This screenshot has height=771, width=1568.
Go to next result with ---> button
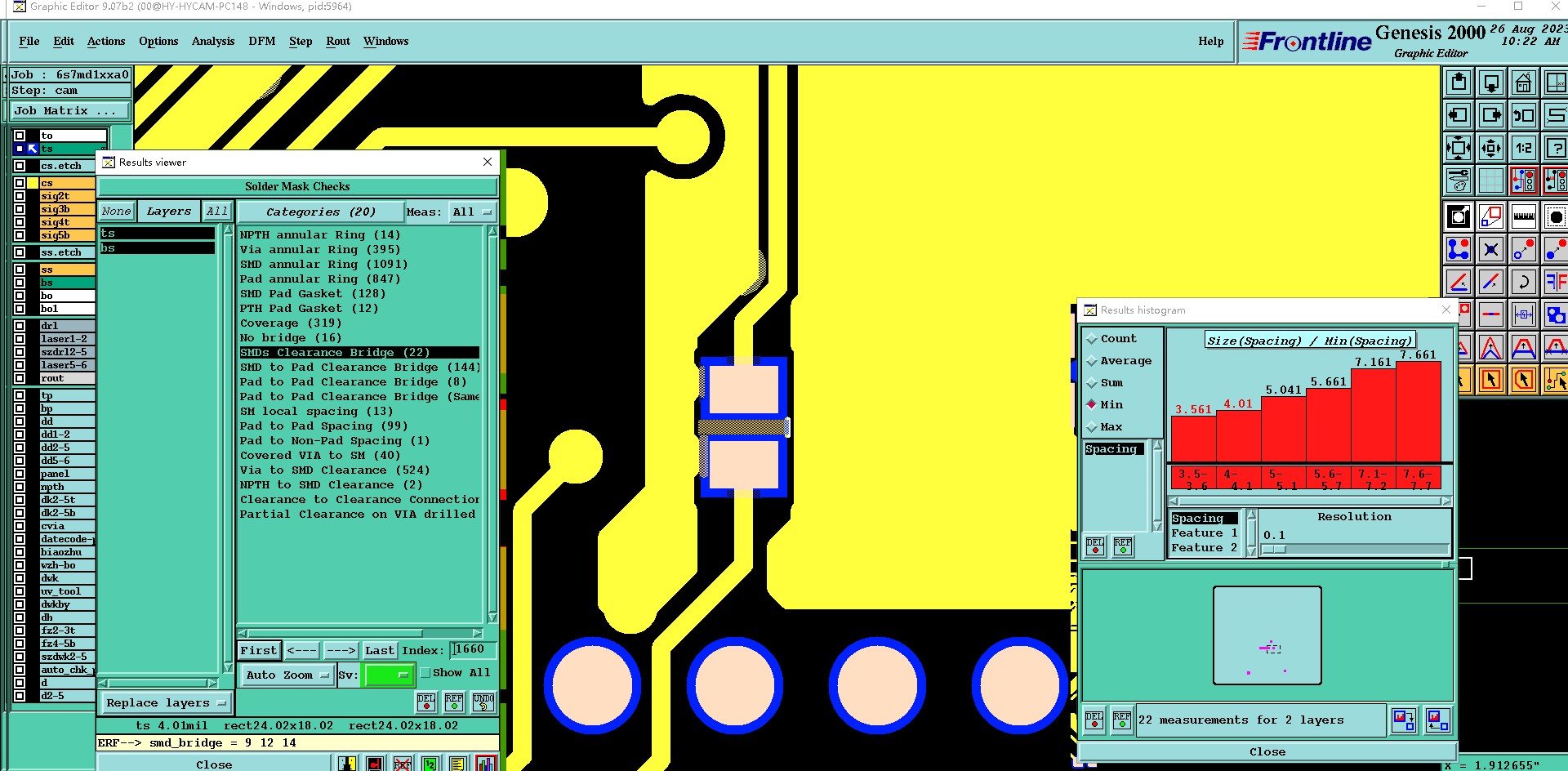341,651
